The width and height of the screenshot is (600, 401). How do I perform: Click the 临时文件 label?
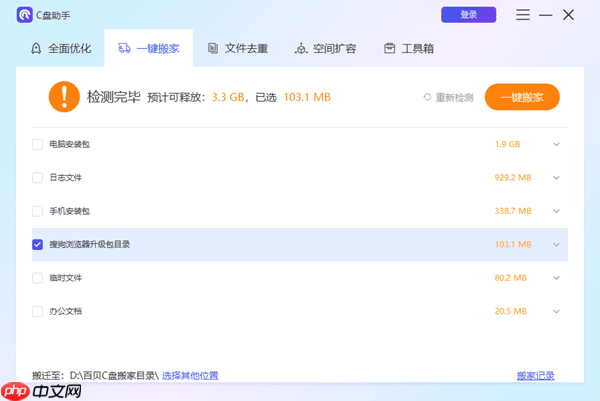[x=65, y=278]
